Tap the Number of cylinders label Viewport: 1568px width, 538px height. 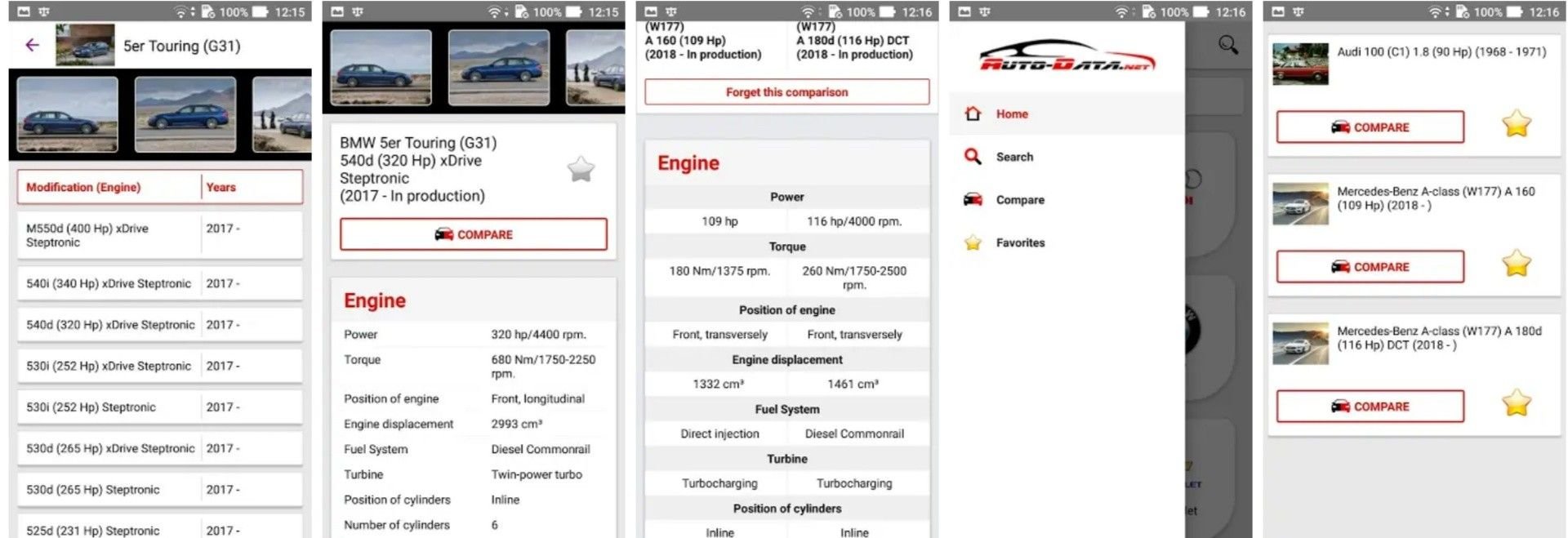[397, 525]
